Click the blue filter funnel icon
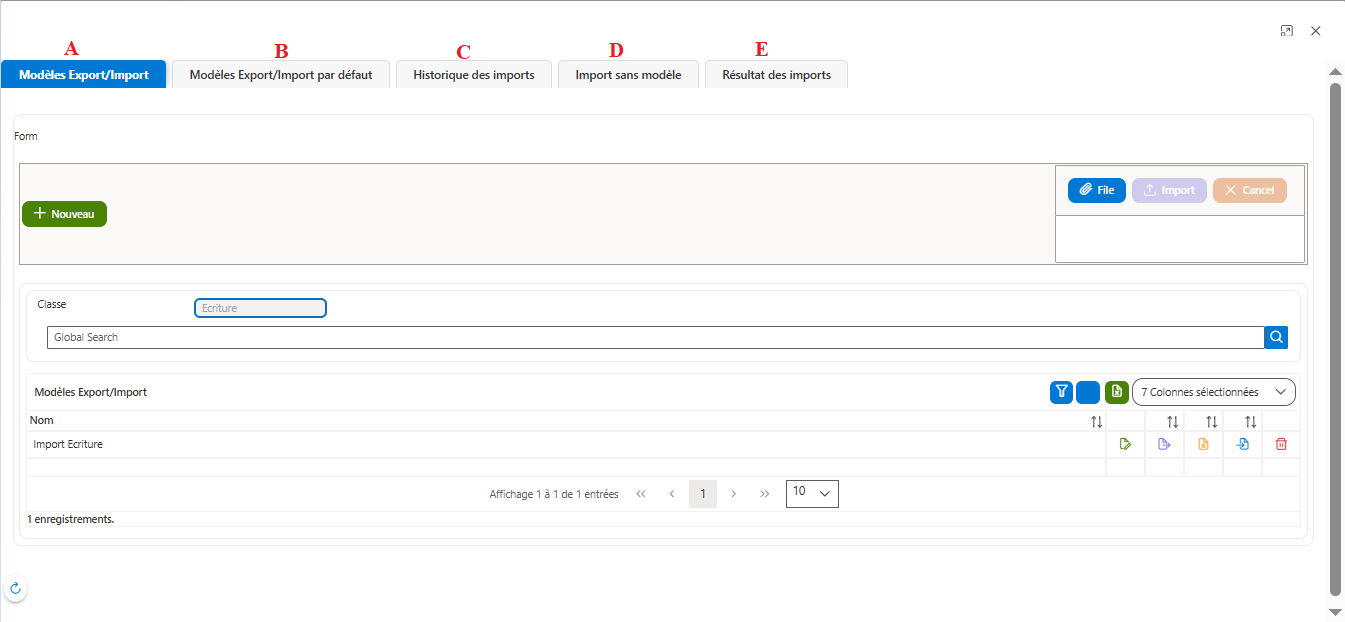This screenshot has height=622, width=1345. tap(1061, 392)
